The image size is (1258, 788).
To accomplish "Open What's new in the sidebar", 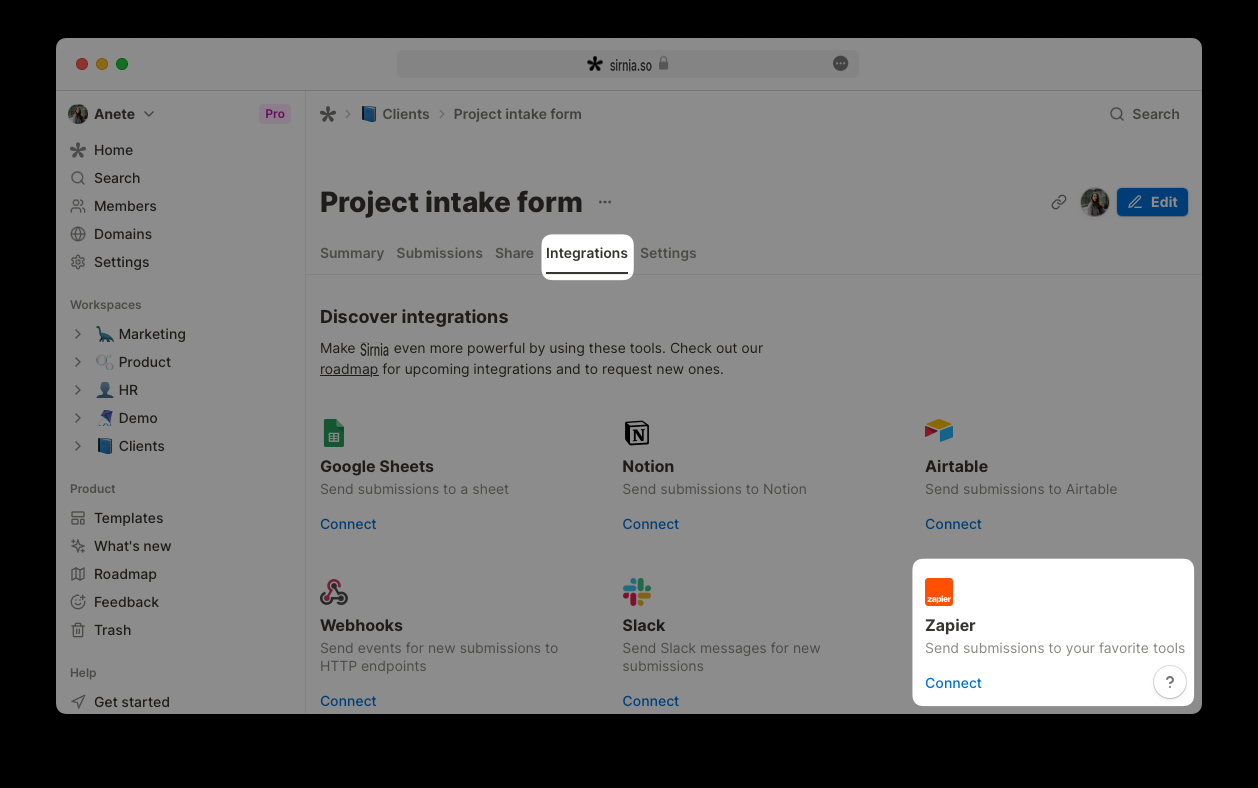I will coord(120,546).
